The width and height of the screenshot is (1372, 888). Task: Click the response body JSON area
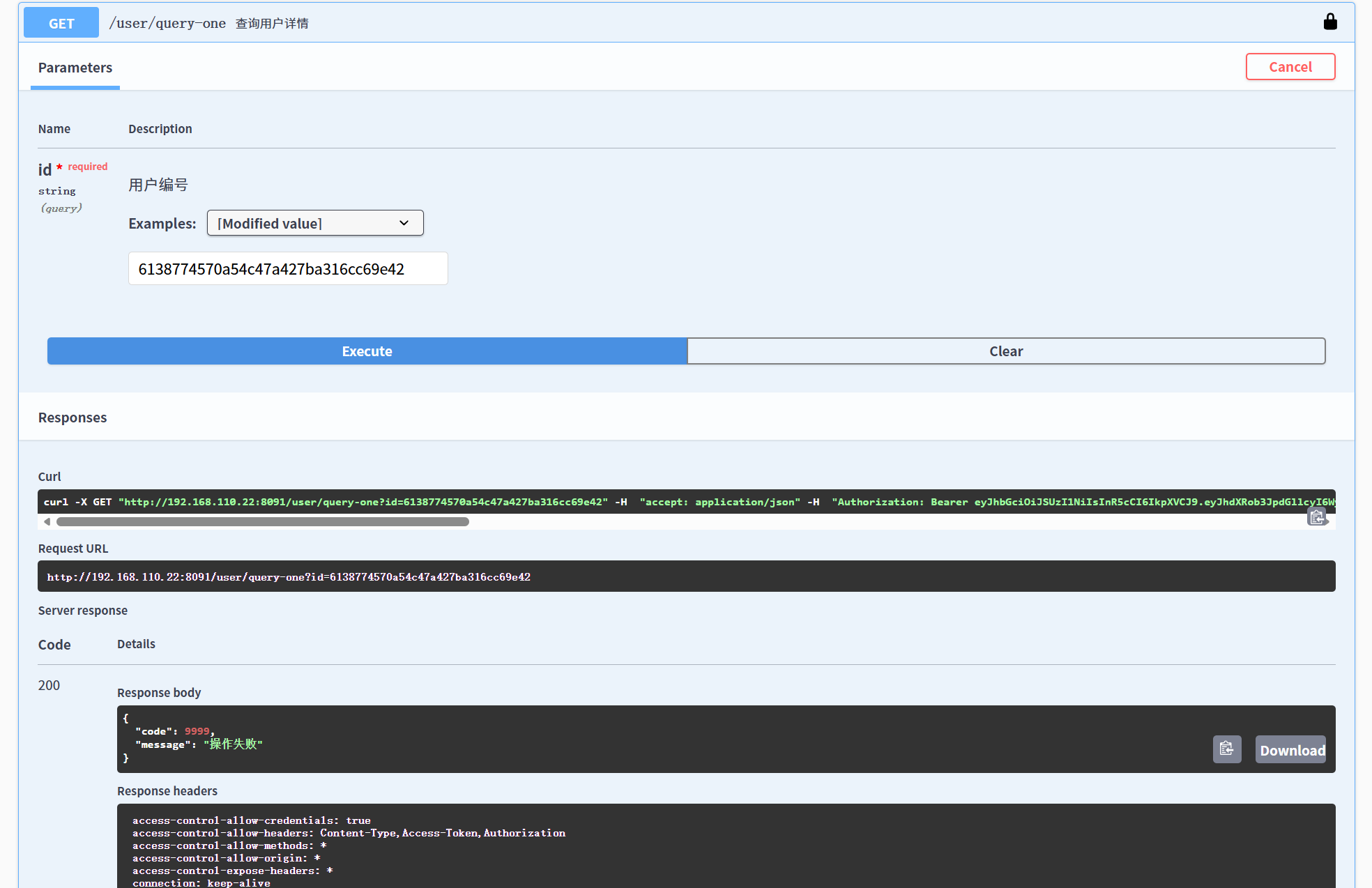point(627,739)
